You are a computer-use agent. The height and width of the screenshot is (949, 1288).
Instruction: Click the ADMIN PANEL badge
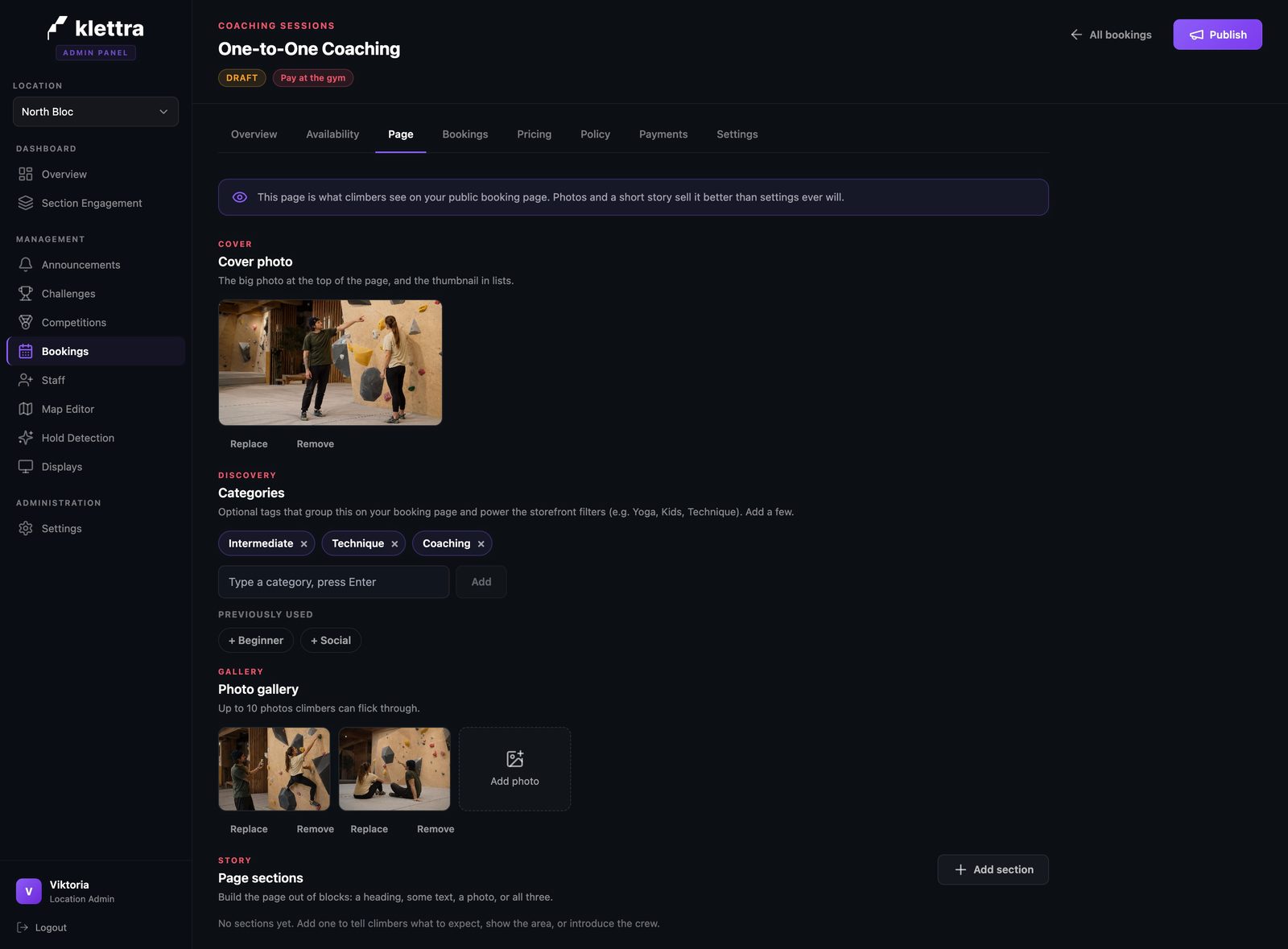point(96,52)
